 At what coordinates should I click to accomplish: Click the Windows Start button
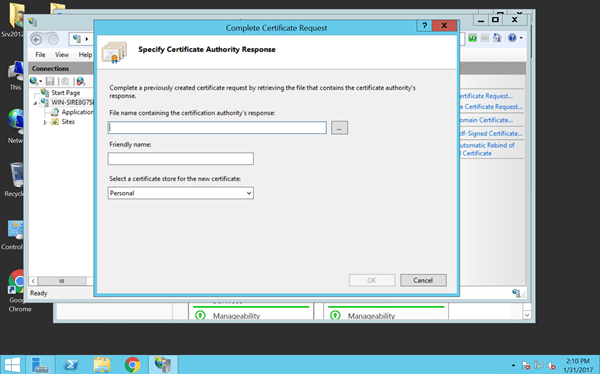12,365
